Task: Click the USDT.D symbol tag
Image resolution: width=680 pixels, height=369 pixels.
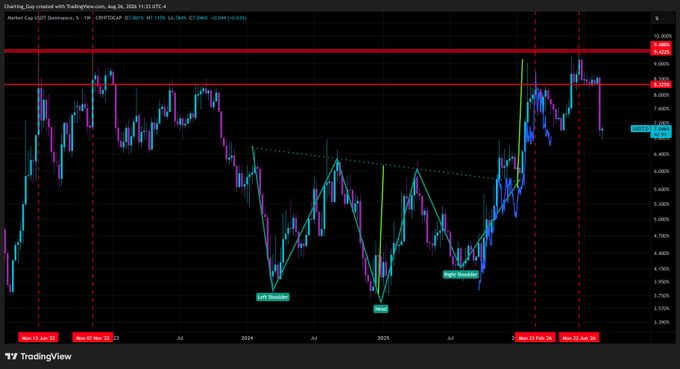Action: click(x=641, y=129)
